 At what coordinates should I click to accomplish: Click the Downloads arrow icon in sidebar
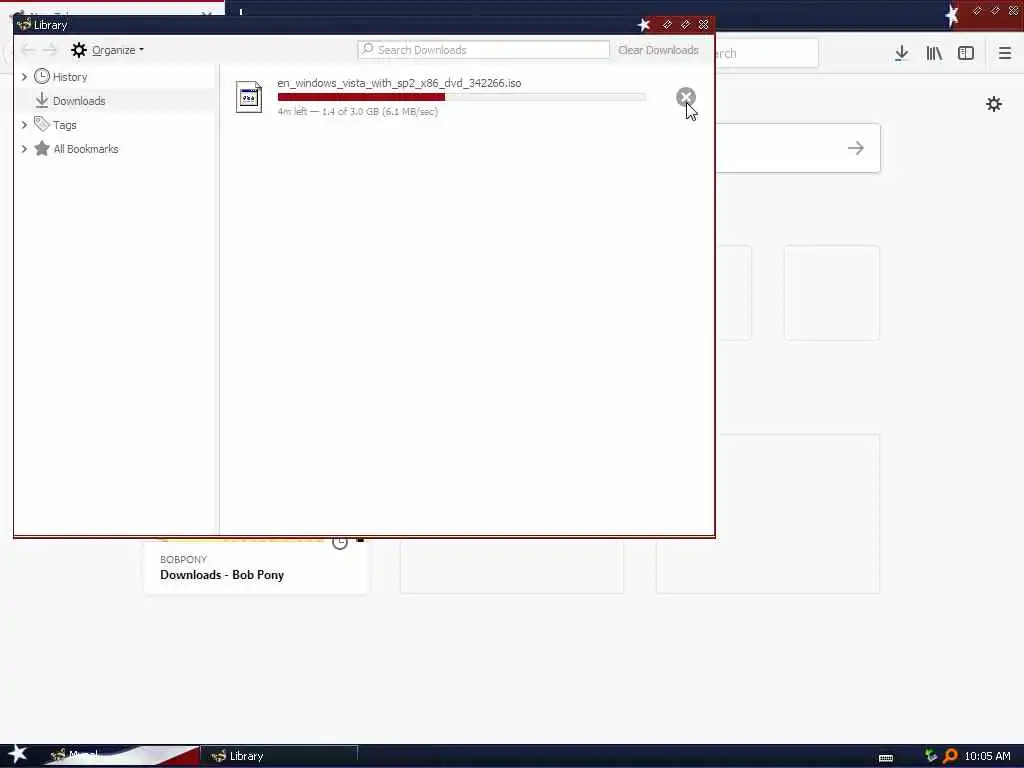(42, 101)
